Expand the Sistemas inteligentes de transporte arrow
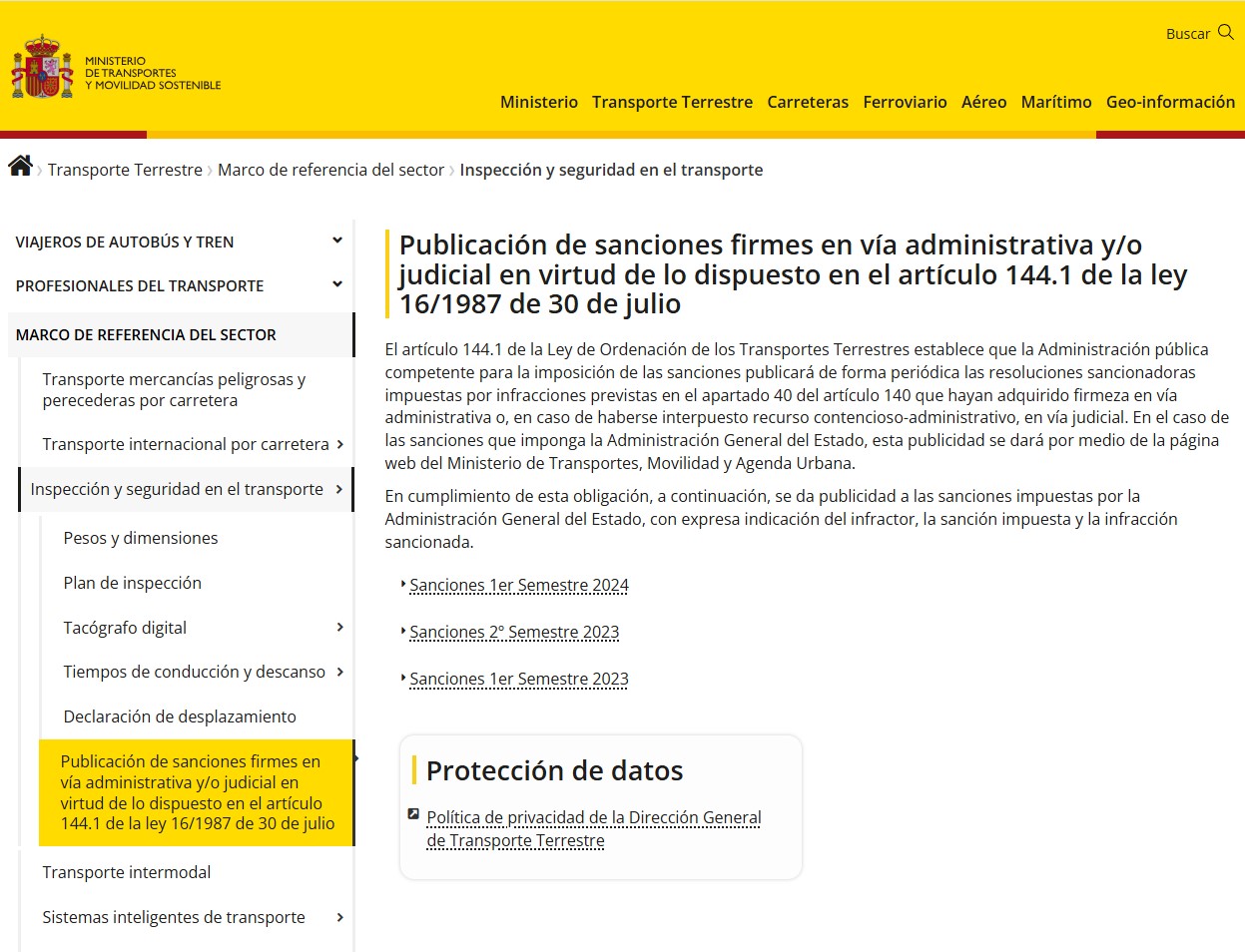 pos(340,917)
